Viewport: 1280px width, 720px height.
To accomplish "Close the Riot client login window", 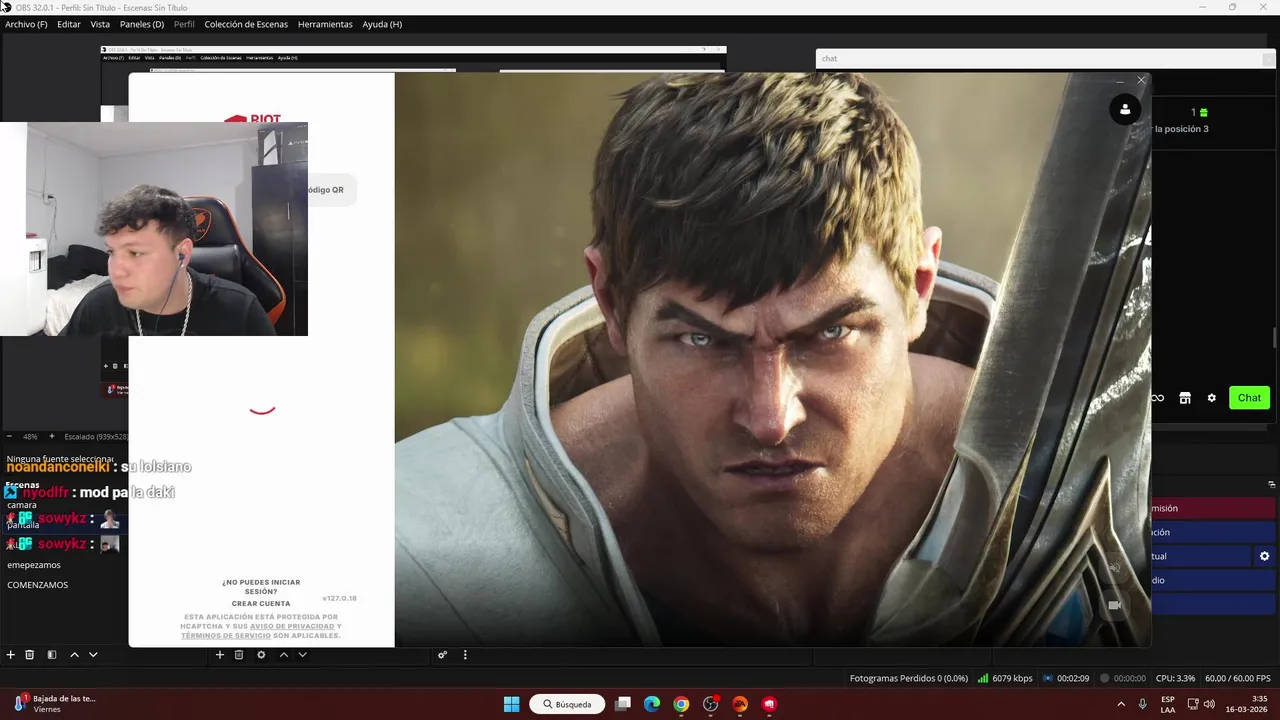I will click(x=1141, y=81).
